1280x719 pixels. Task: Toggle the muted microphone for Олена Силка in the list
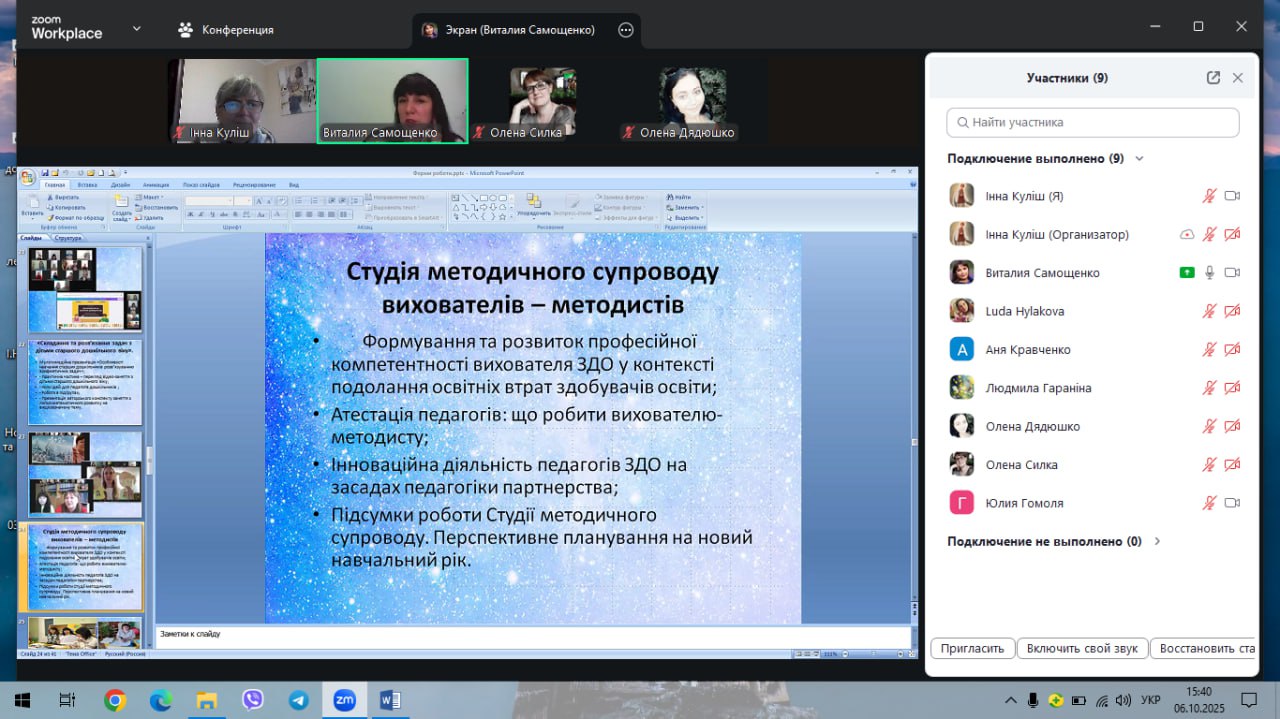click(x=1209, y=465)
